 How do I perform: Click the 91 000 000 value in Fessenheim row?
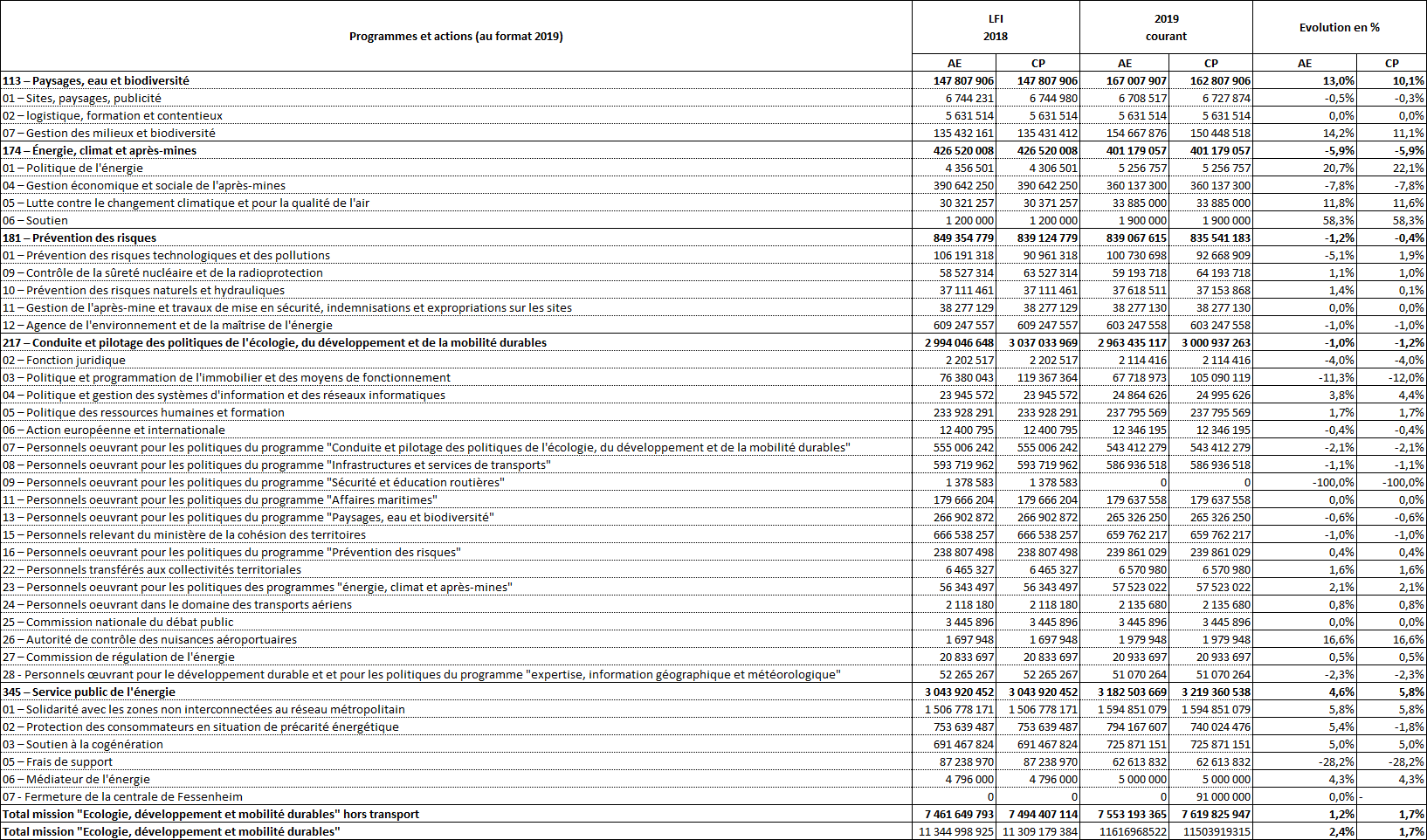1223,796
